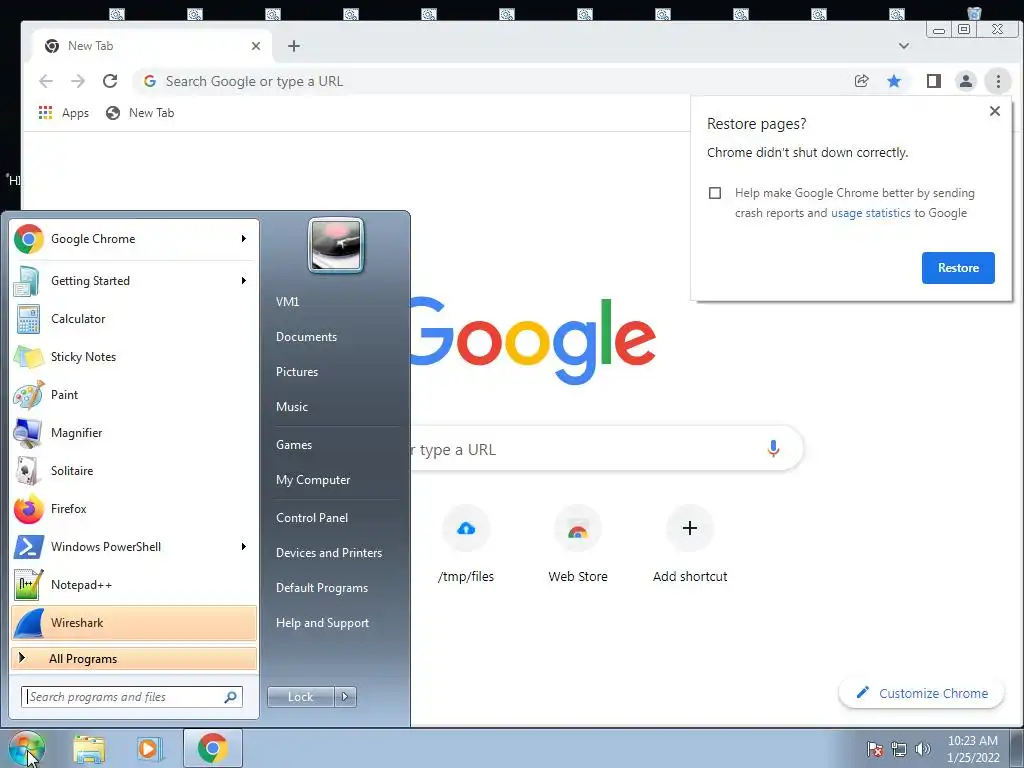Close the New Tab tab
Viewport: 1024px width, 768px height.
point(256,46)
